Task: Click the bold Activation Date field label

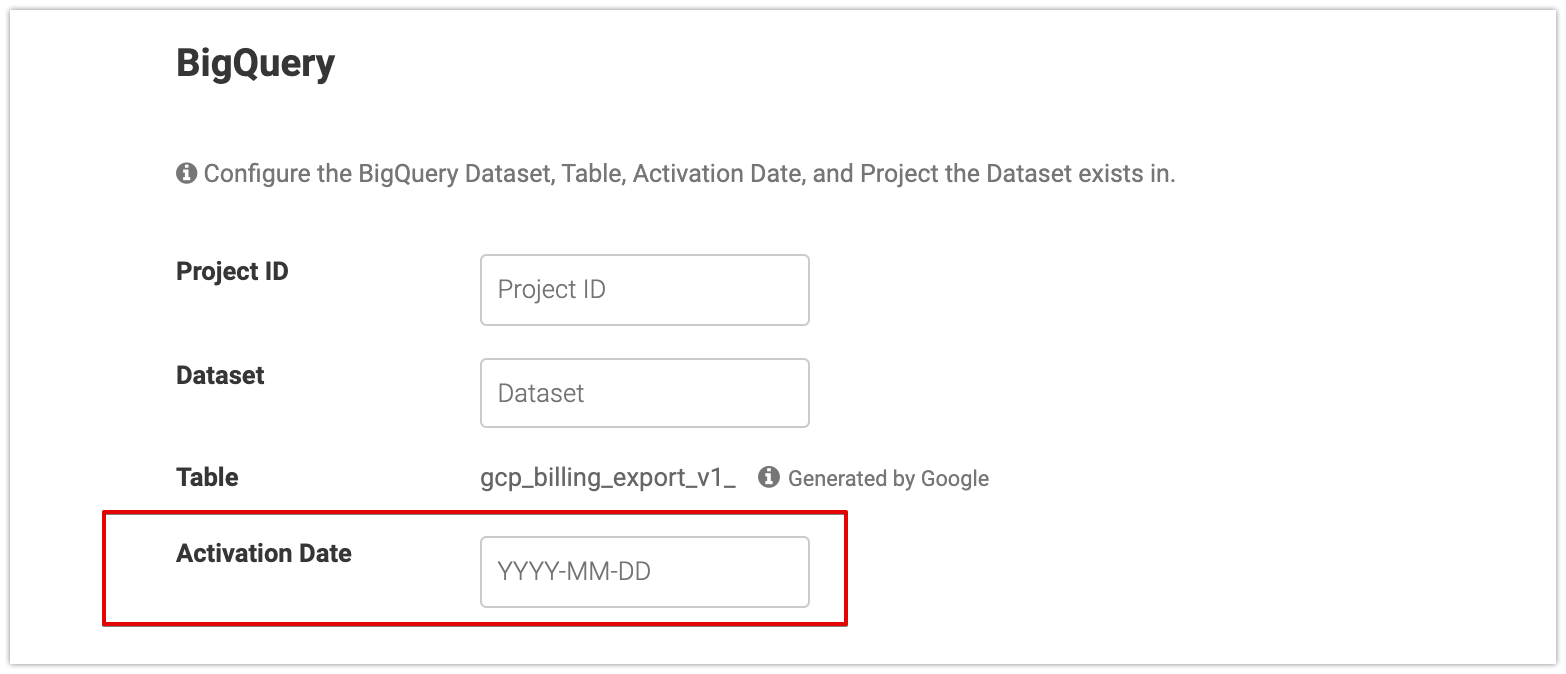Action: 264,554
